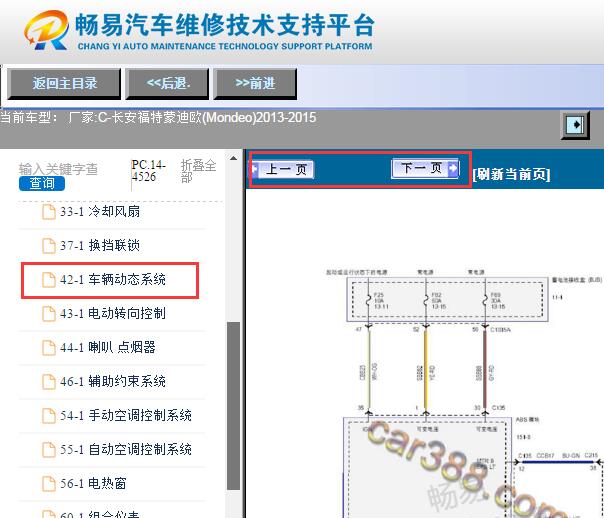Click the wiring diagram image
The image size is (604, 518).
[x=464, y=392]
